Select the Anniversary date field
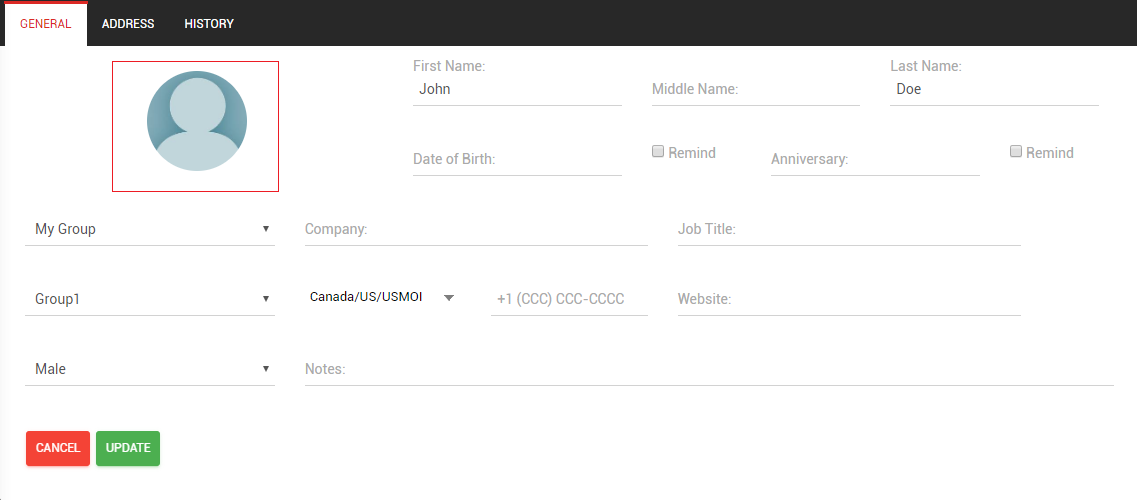Image resolution: width=1137 pixels, height=500 pixels. click(x=875, y=159)
